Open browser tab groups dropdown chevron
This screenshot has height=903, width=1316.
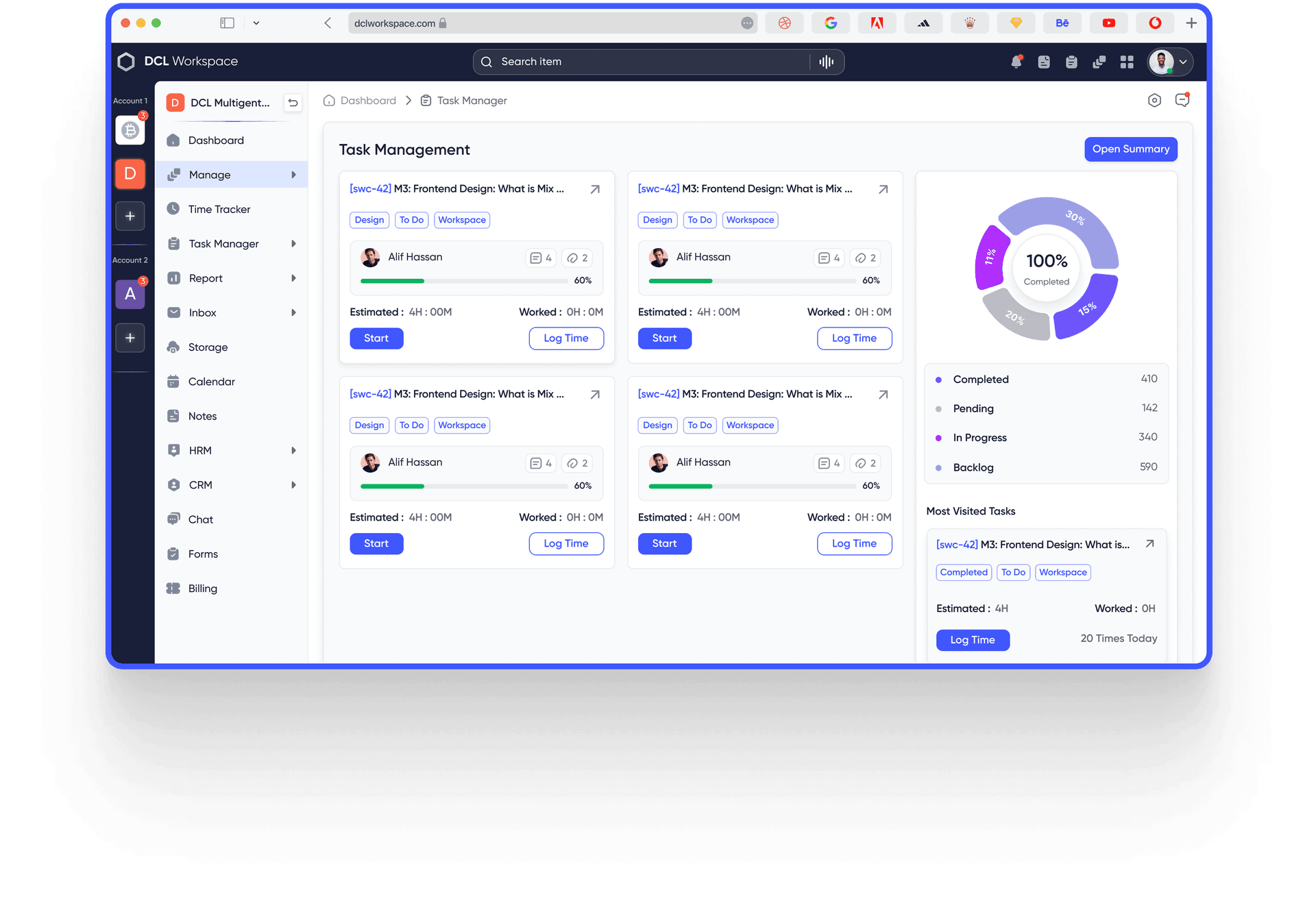(x=256, y=23)
